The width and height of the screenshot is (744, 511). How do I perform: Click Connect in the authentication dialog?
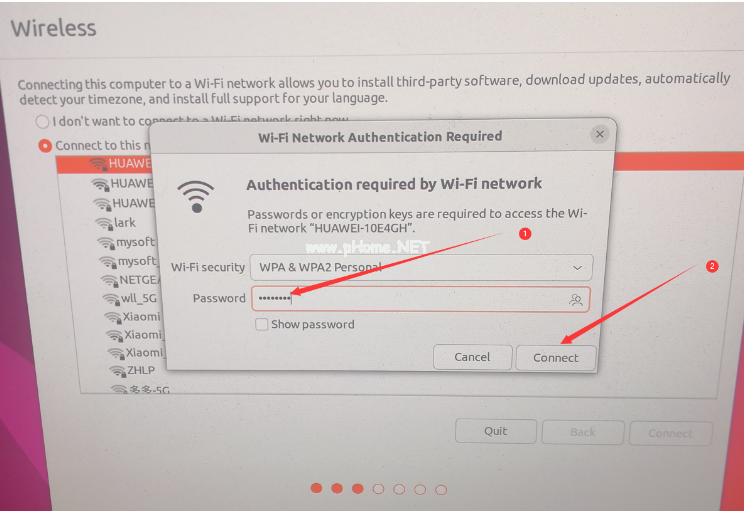pos(556,358)
